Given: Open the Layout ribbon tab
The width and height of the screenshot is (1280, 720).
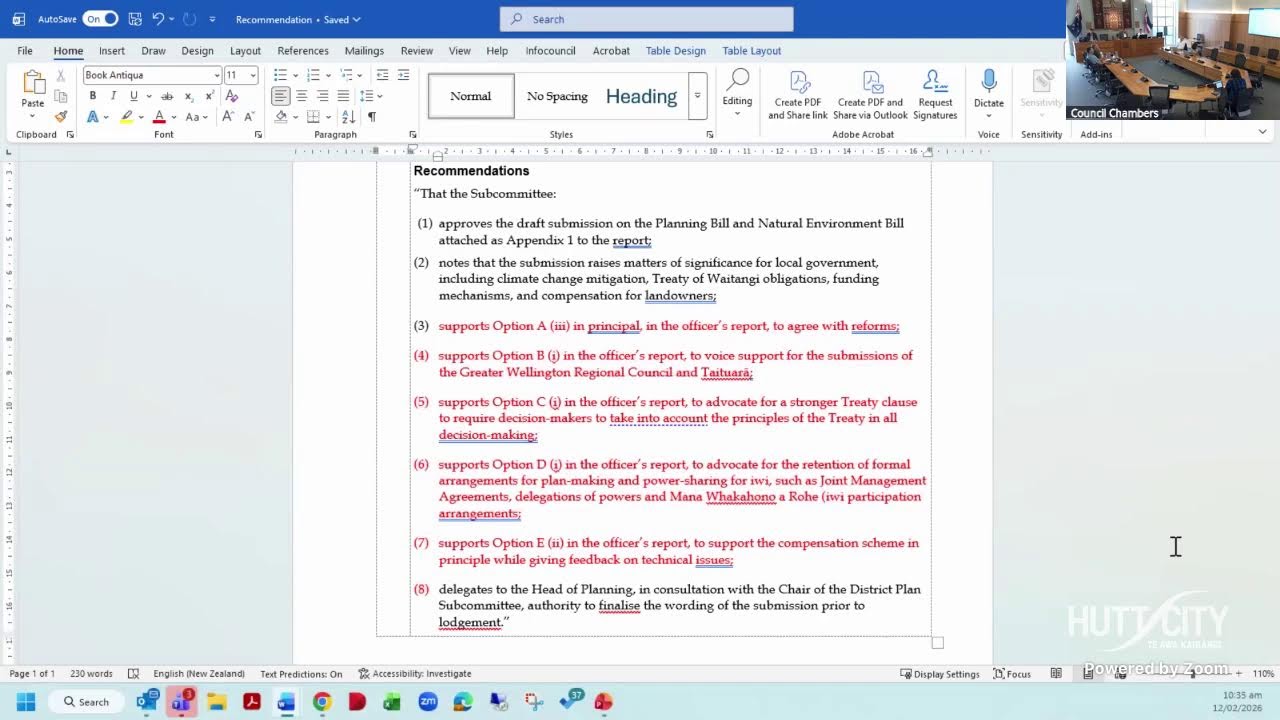Looking at the screenshot, I should point(245,51).
